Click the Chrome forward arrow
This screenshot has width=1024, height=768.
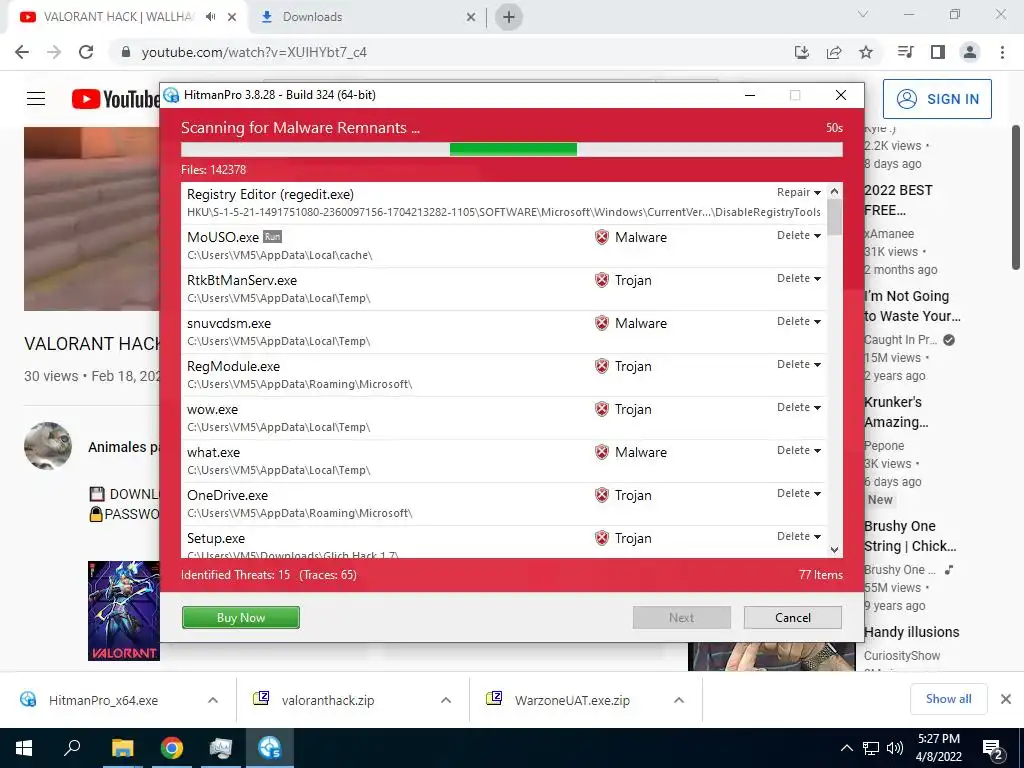click(54, 52)
